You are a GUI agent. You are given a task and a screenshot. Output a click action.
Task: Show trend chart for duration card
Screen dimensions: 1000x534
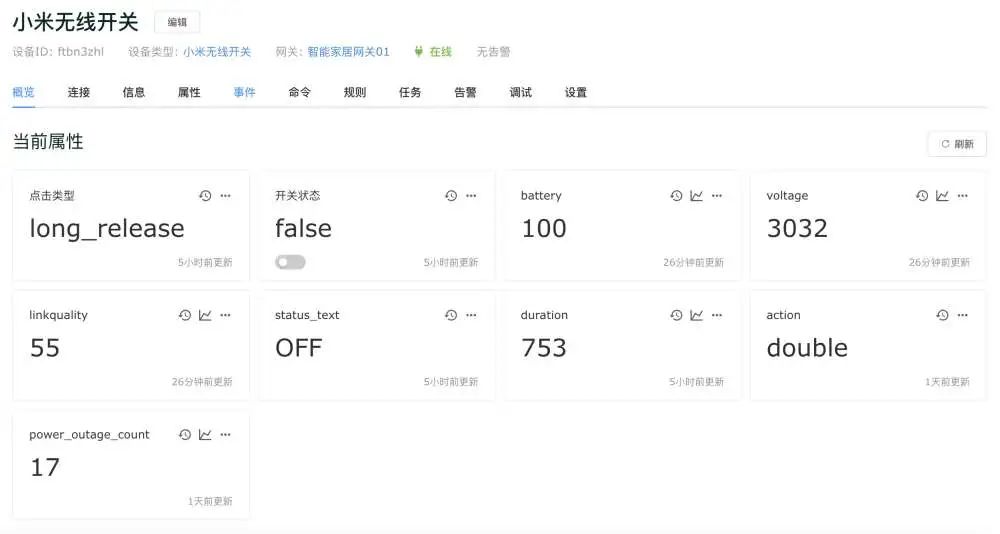point(696,315)
